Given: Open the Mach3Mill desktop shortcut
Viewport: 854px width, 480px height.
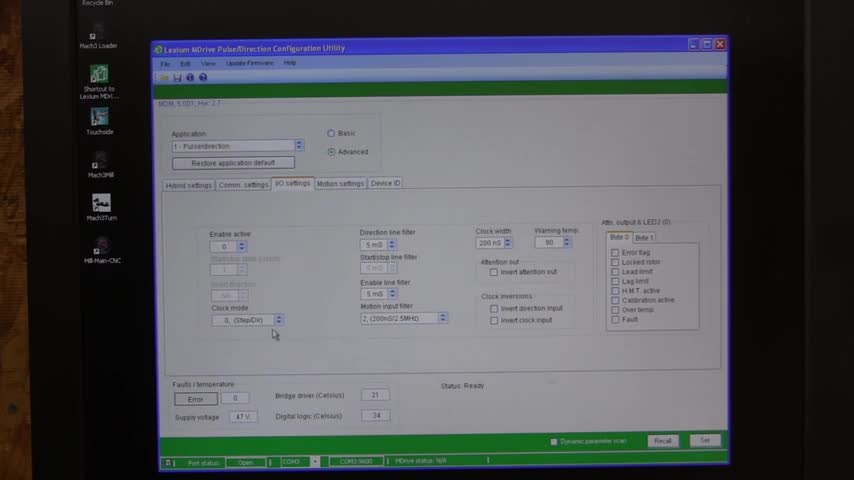Looking at the screenshot, I should tap(101, 165).
